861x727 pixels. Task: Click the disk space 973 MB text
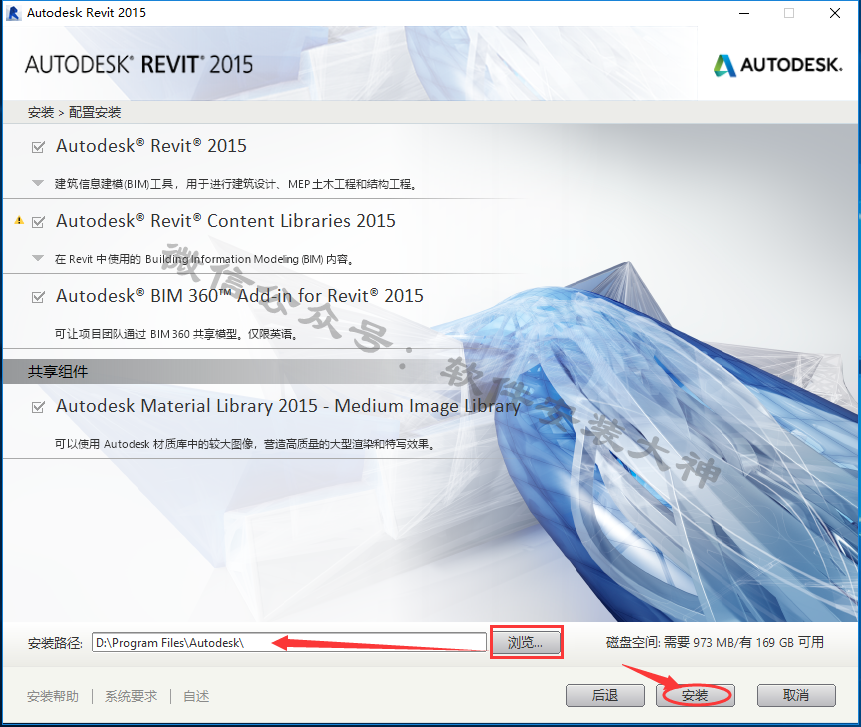click(x=715, y=642)
